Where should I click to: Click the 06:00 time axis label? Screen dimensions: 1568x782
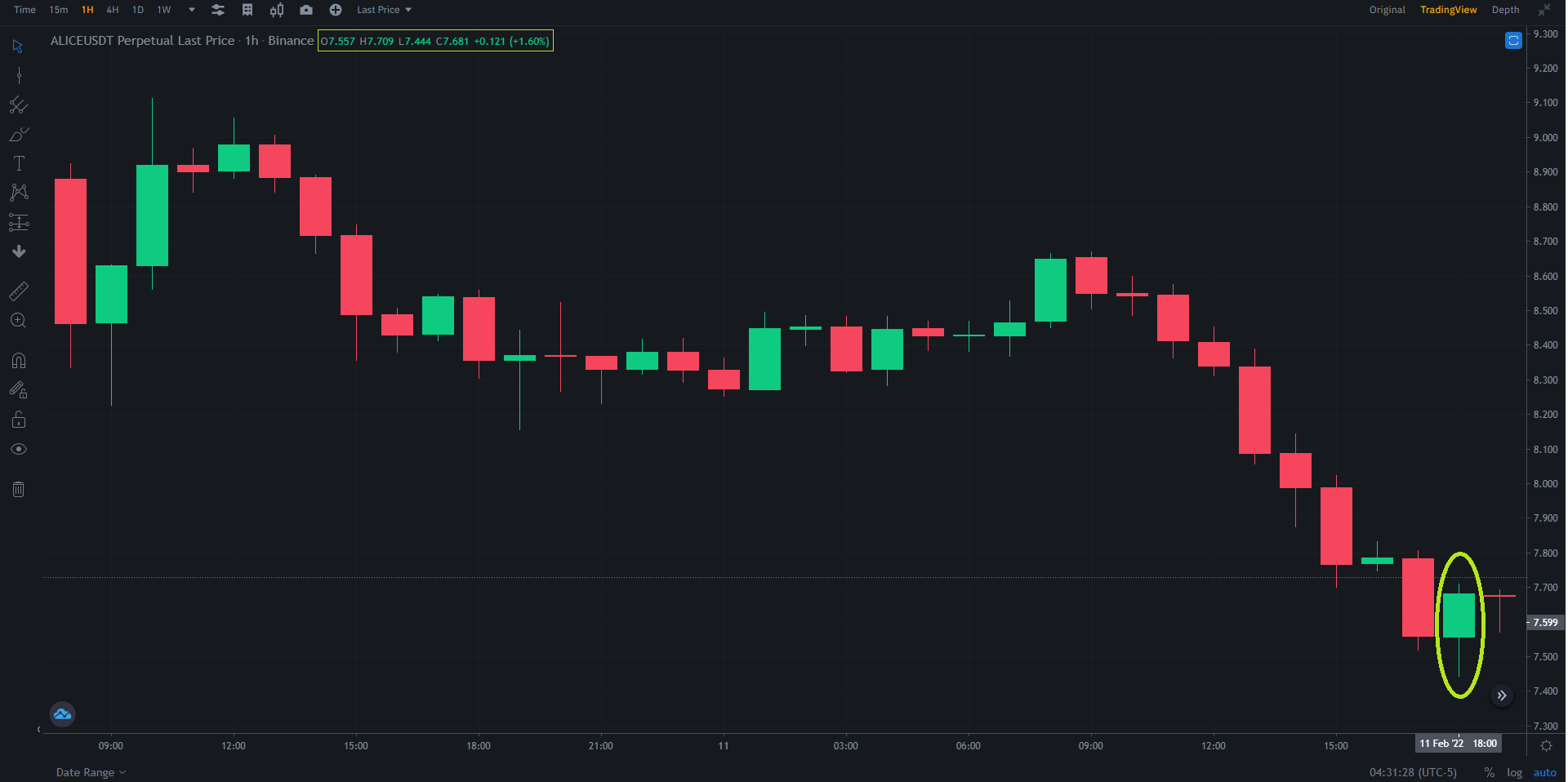pyautogui.click(x=969, y=745)
